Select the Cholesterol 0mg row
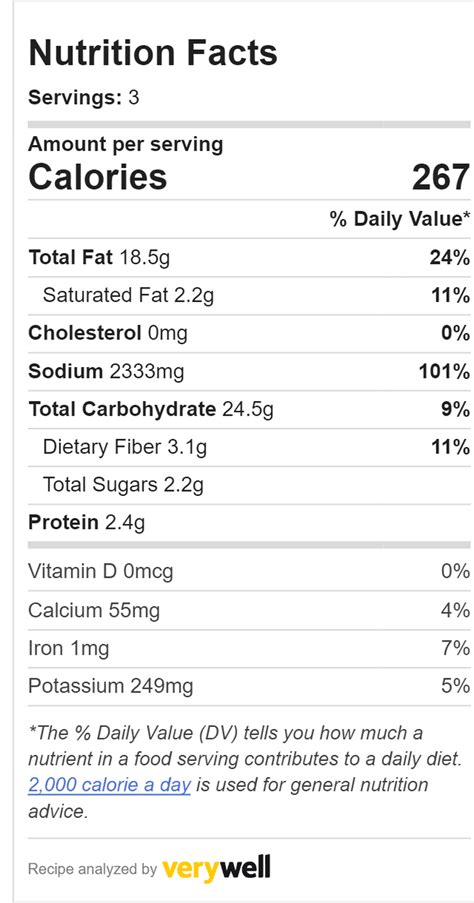 249,333
